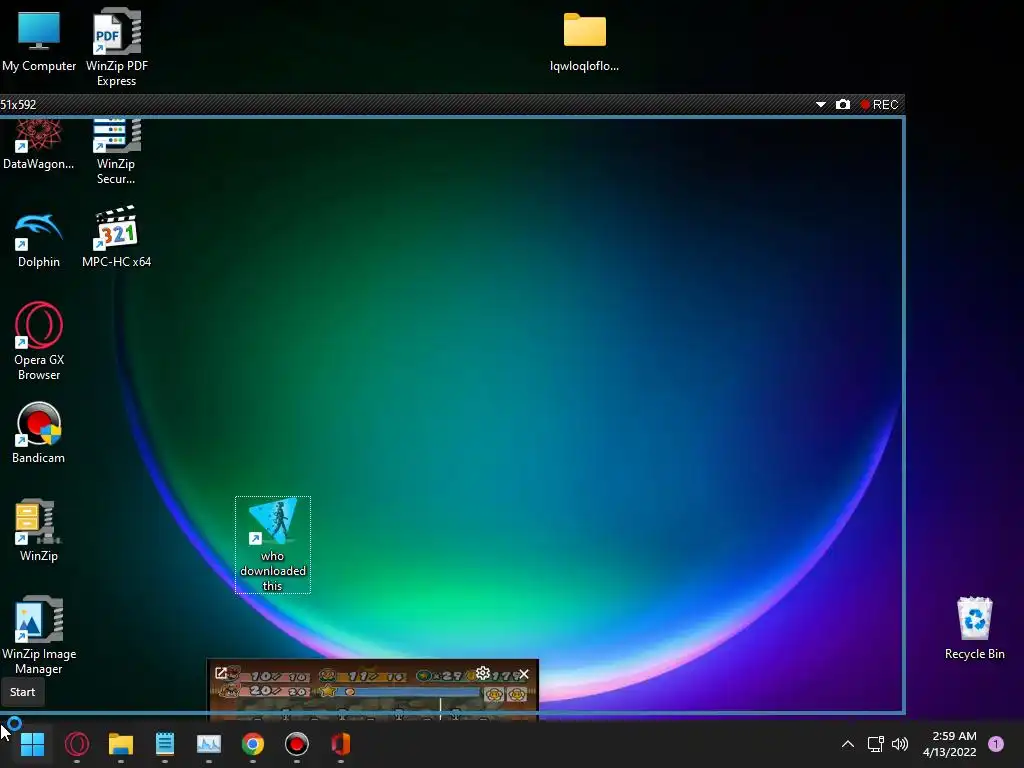Open the performance monitor taskbar icon
Image resolution: width=1024 pixels, height=768 pixels.
209,744
